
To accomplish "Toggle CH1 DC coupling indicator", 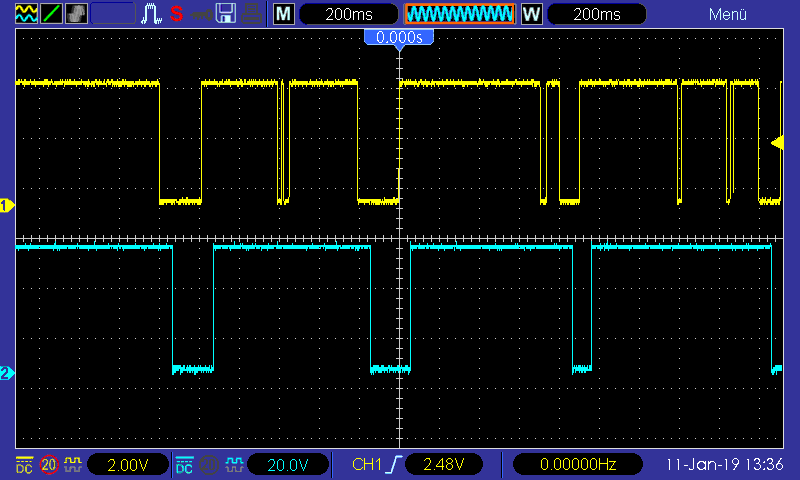I will [24, 465].
